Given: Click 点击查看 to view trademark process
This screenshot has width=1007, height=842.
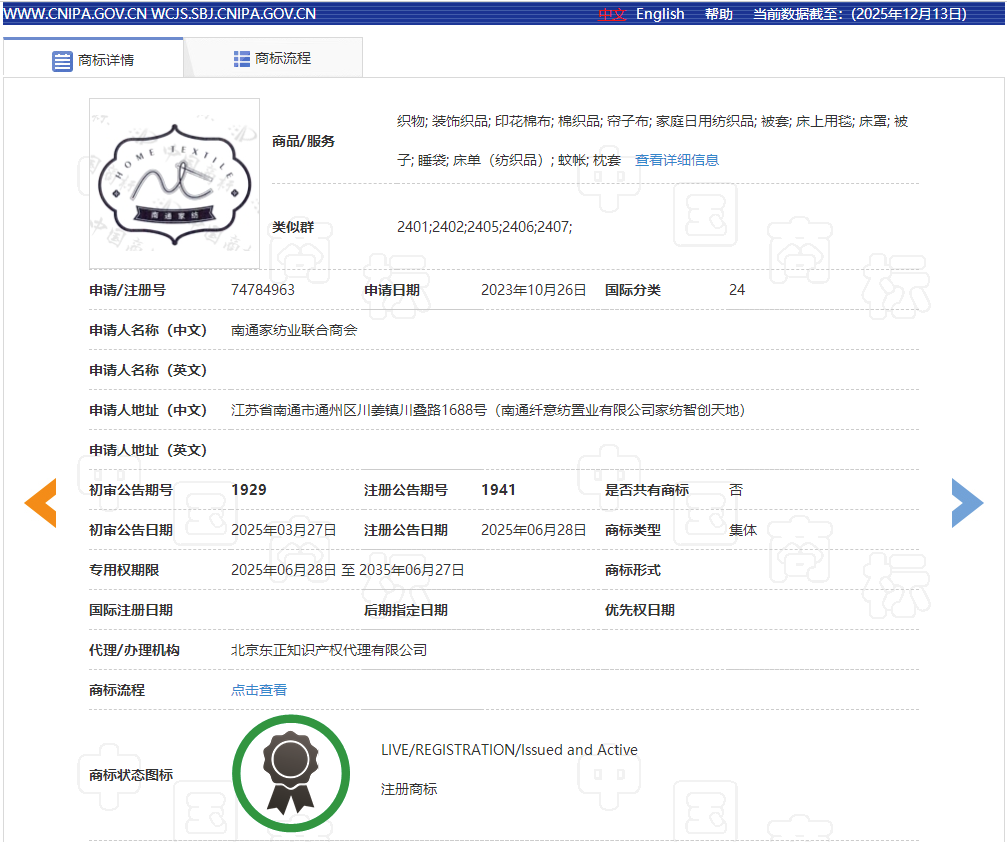Looking at the screenshot, I should [x=259, y=690].
